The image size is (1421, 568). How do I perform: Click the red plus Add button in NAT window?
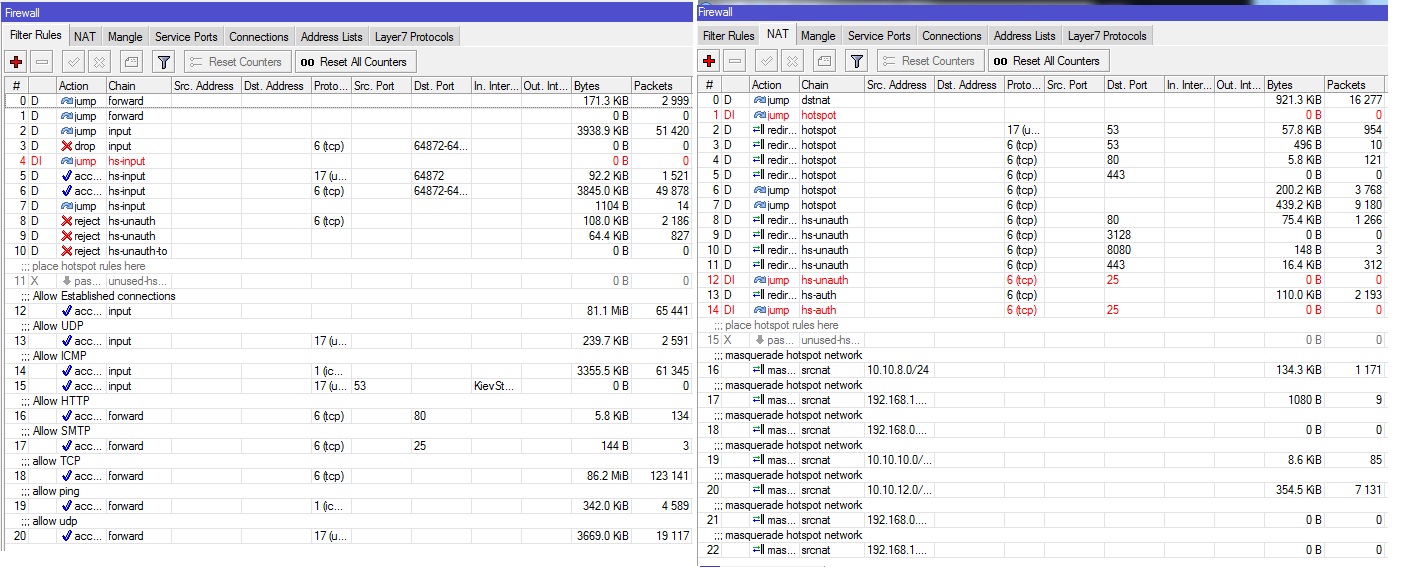710,61
